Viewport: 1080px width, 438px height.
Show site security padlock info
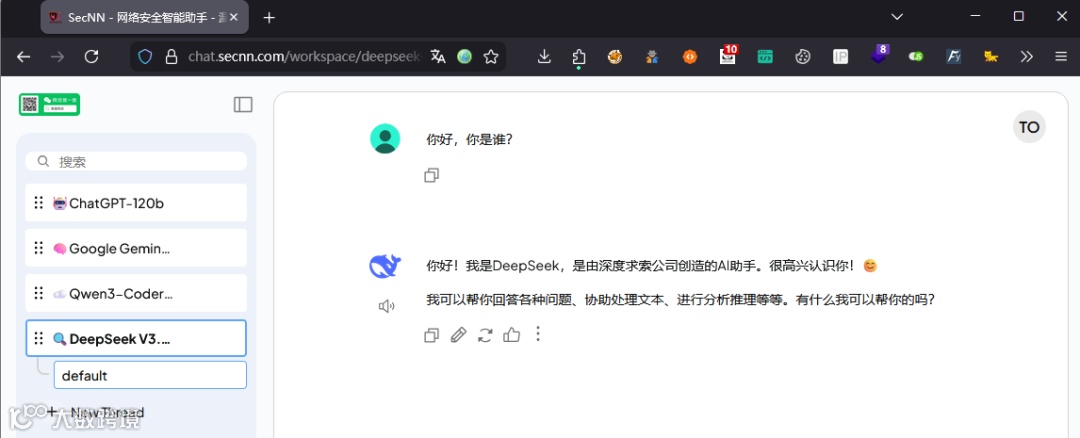pyautogui.click(x=172, y=57)
